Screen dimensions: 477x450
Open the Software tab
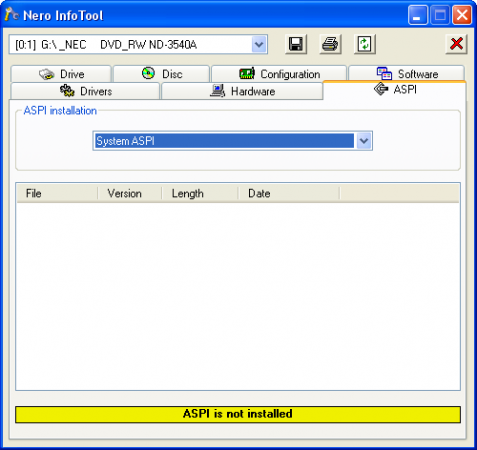pos(407,74)
